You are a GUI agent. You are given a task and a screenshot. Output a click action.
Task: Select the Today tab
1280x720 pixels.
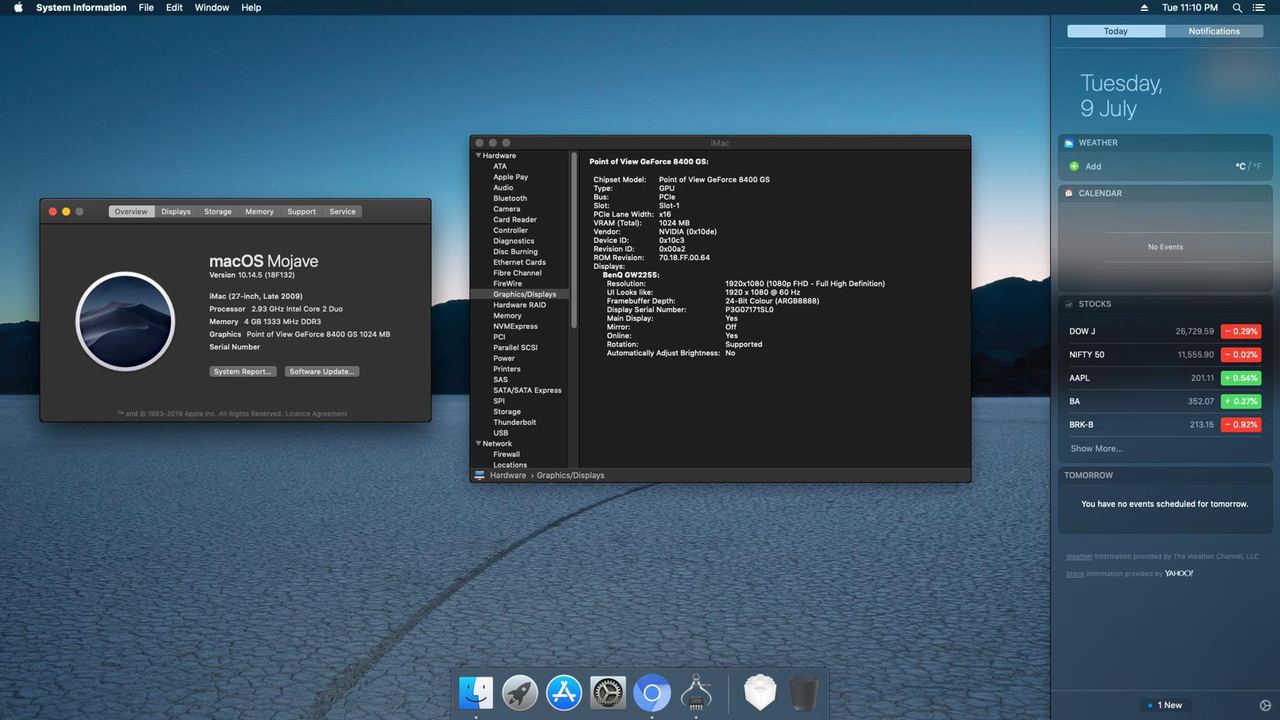click(1116, 31)
